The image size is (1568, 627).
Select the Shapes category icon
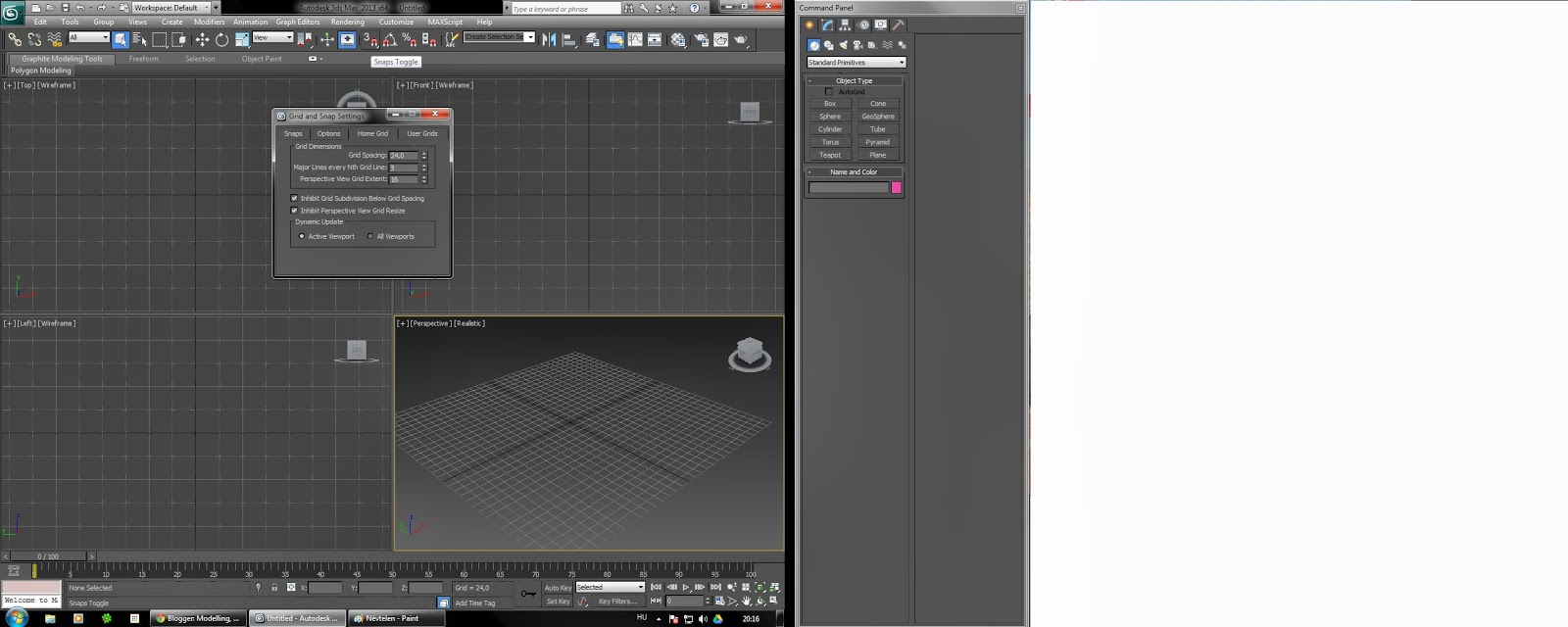(x=828, y=45)
